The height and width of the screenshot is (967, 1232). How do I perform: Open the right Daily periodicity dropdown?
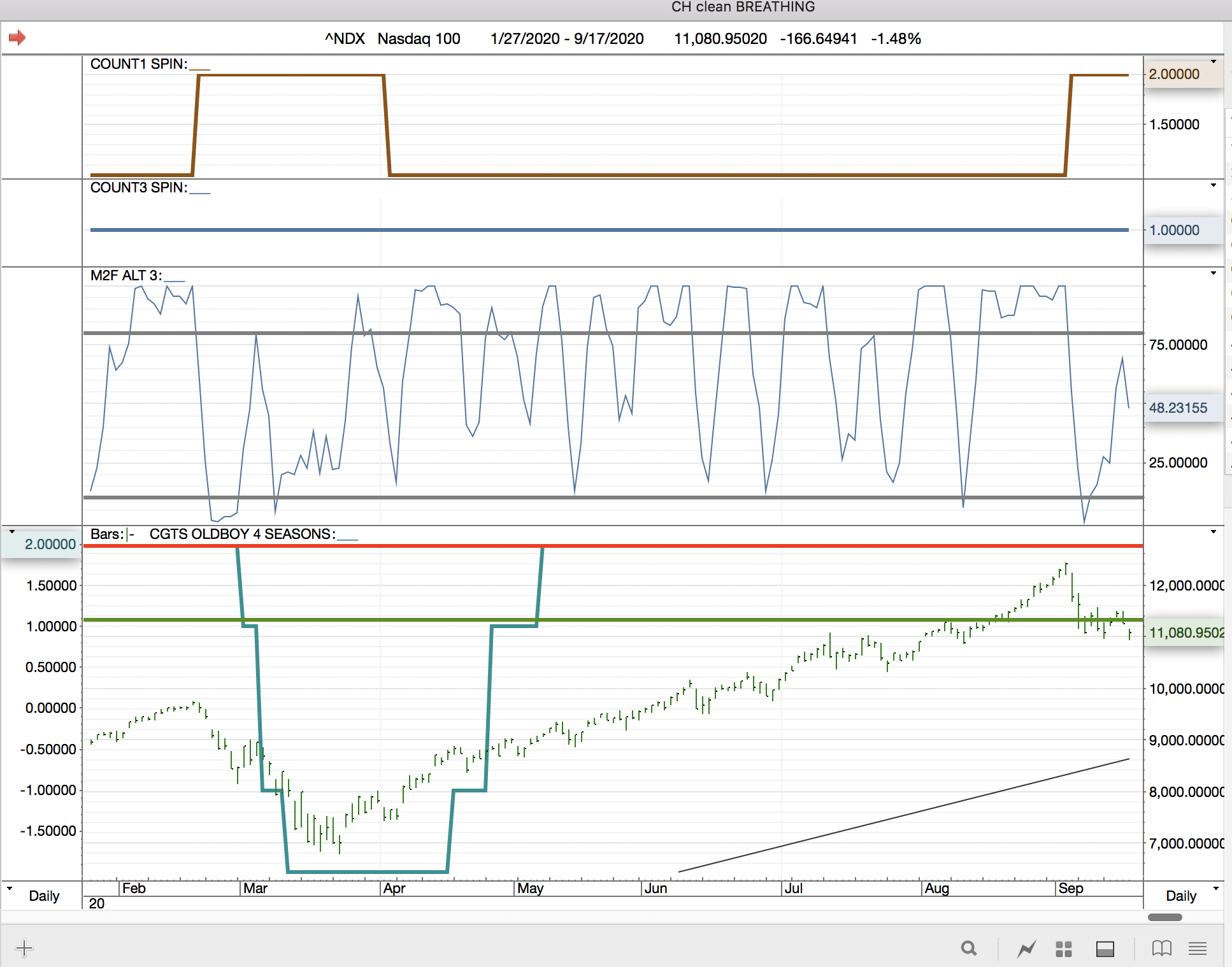click(x=1216, y=888)
